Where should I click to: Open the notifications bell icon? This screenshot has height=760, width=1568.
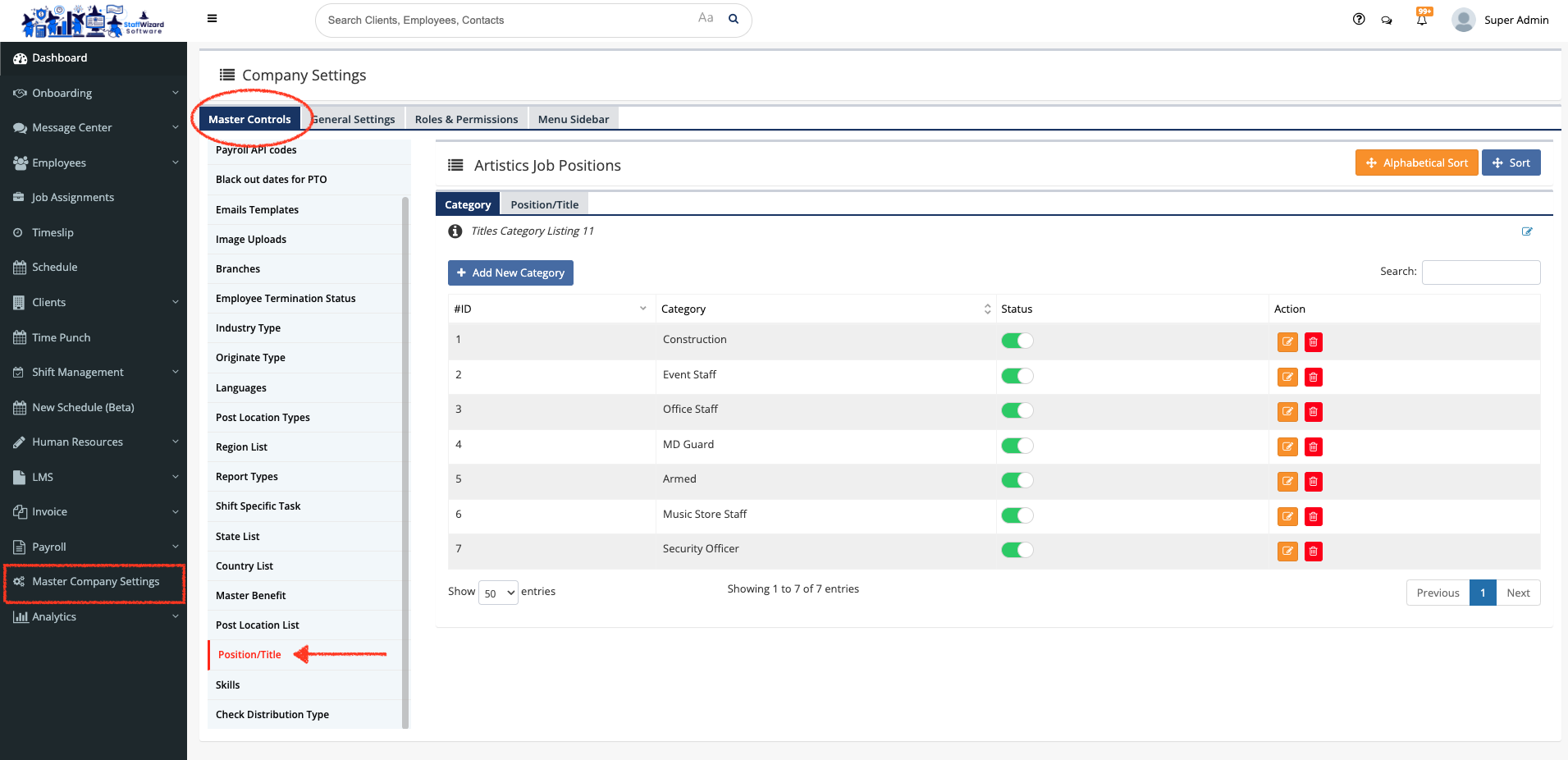[x=1421, y=20]
